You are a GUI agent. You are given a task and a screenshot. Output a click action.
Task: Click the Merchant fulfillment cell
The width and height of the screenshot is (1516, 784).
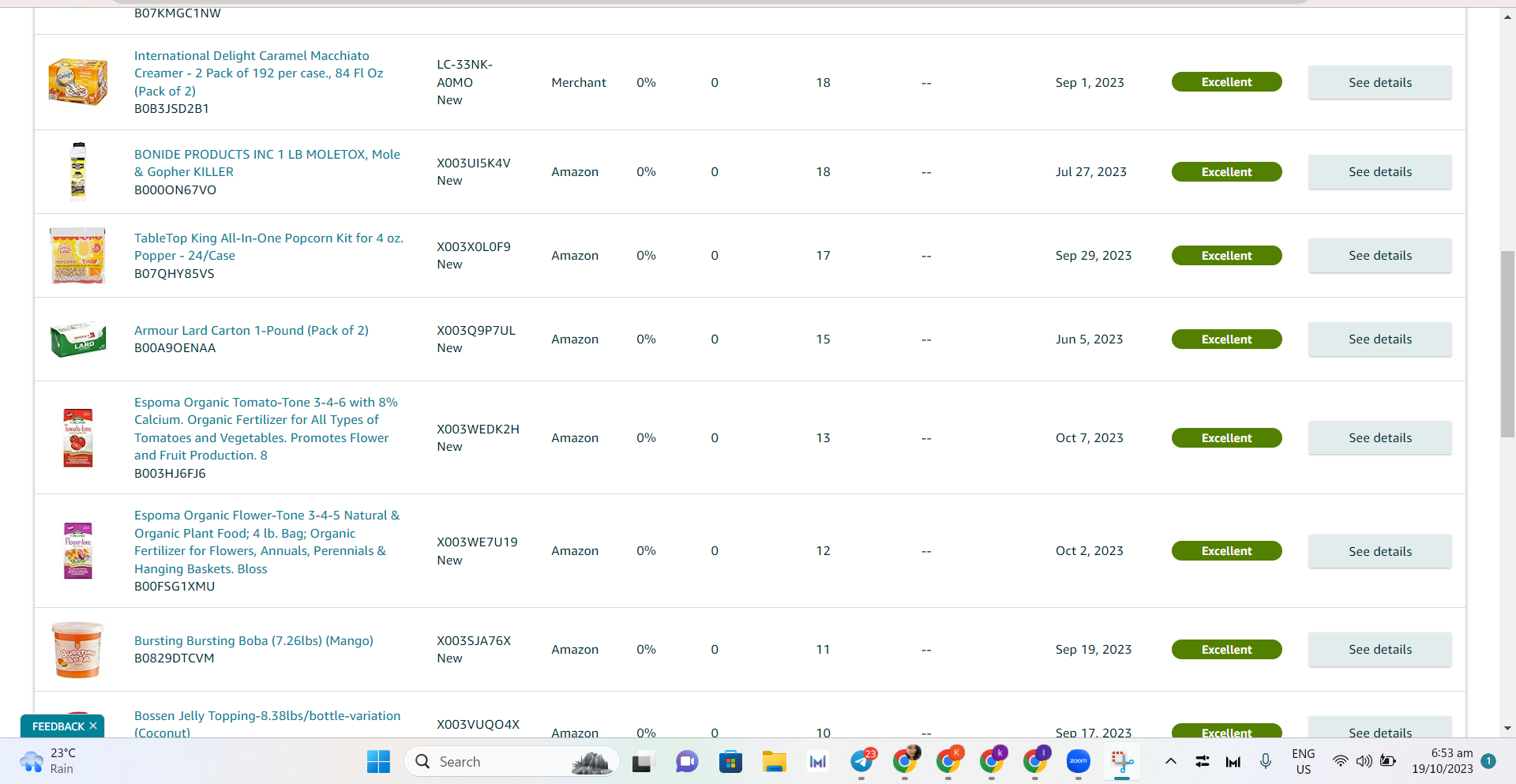coord(579,82)
